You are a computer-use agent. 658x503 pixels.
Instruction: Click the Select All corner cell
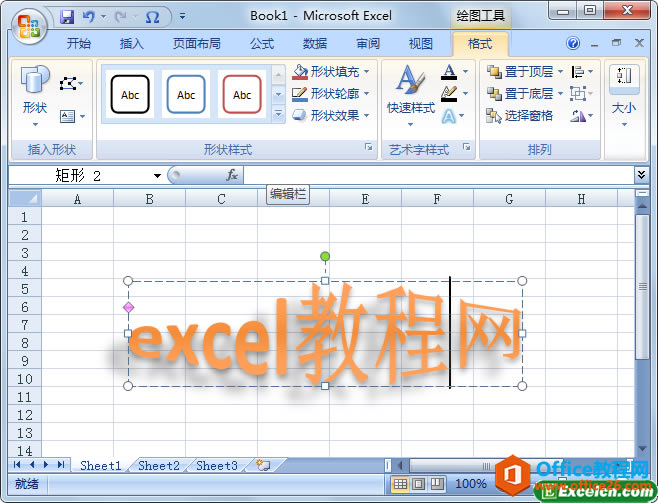25,198
